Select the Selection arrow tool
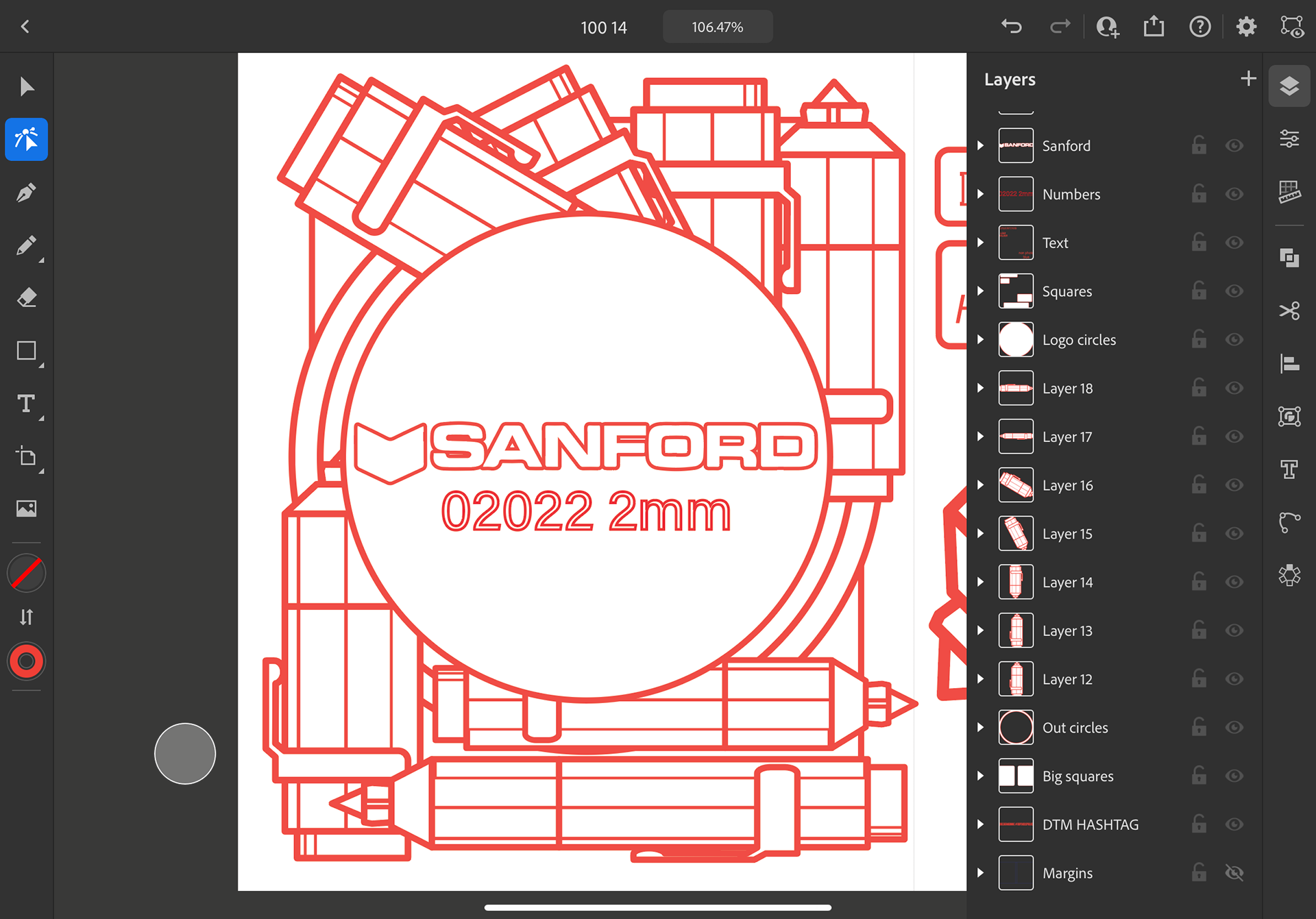The width and height of the screenshot is (1316, 919). (x=27, y=87)
